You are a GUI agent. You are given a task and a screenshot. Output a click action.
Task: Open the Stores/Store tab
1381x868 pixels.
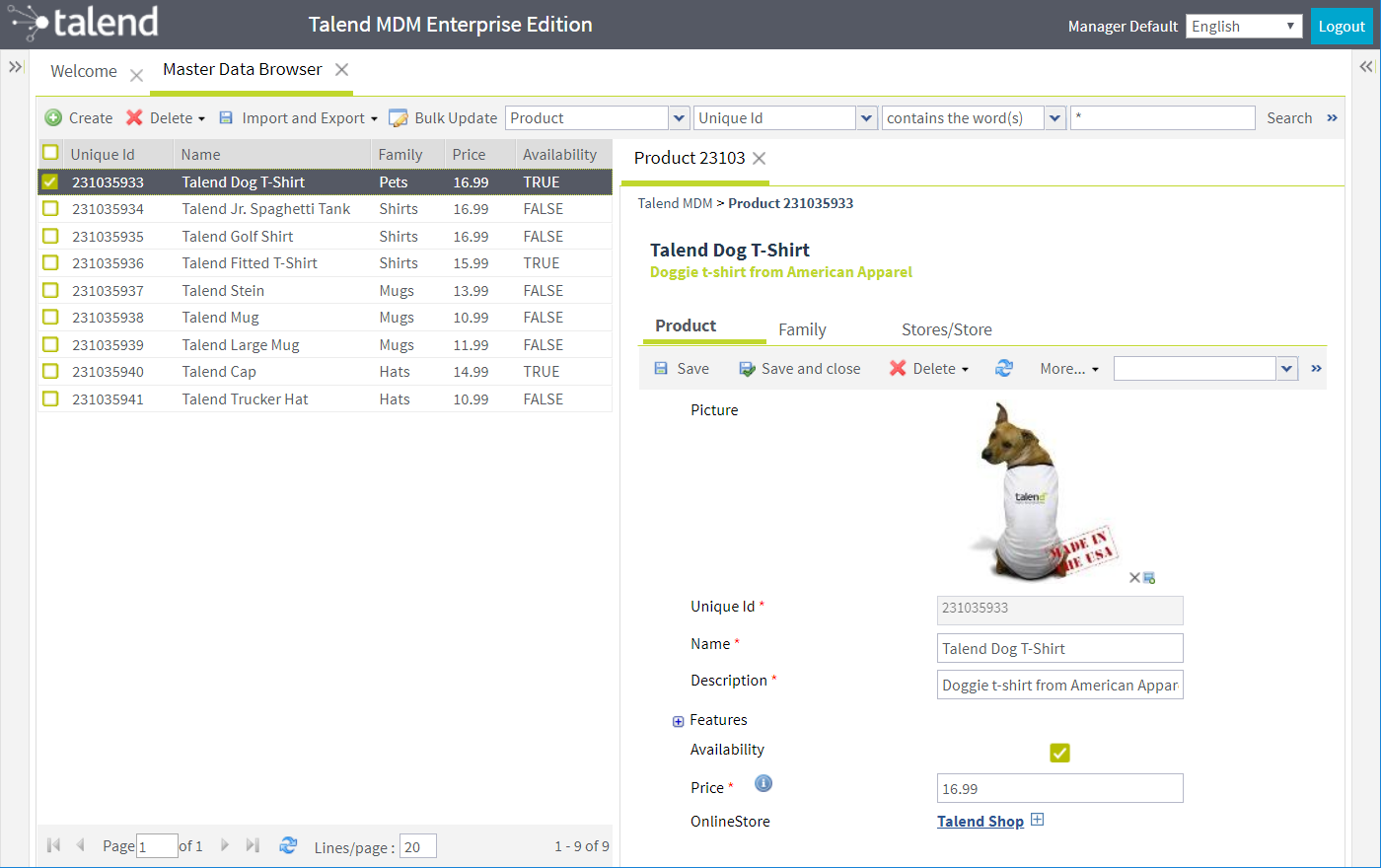946,329
